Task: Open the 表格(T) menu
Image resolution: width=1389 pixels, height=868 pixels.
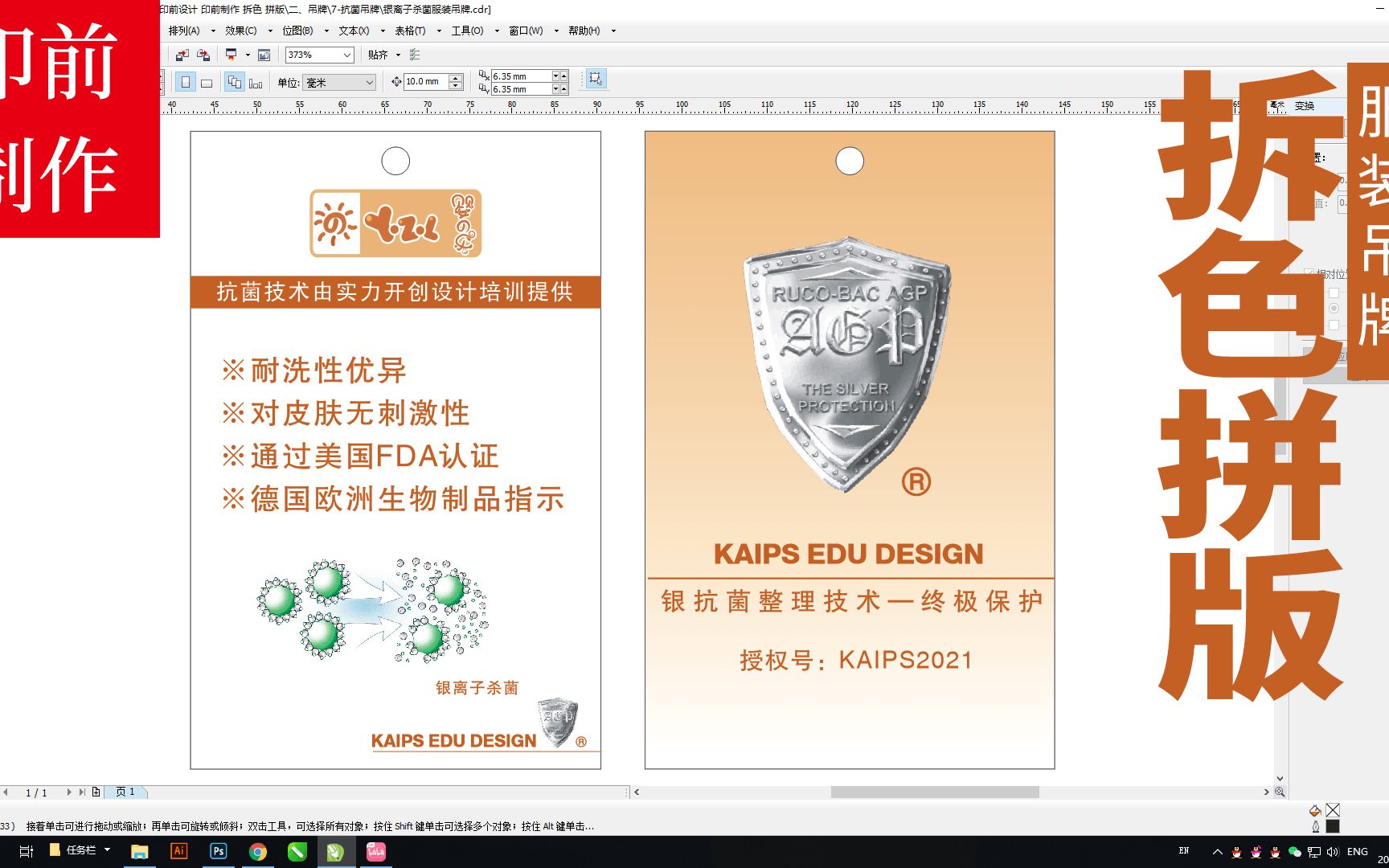Action: 410,31
